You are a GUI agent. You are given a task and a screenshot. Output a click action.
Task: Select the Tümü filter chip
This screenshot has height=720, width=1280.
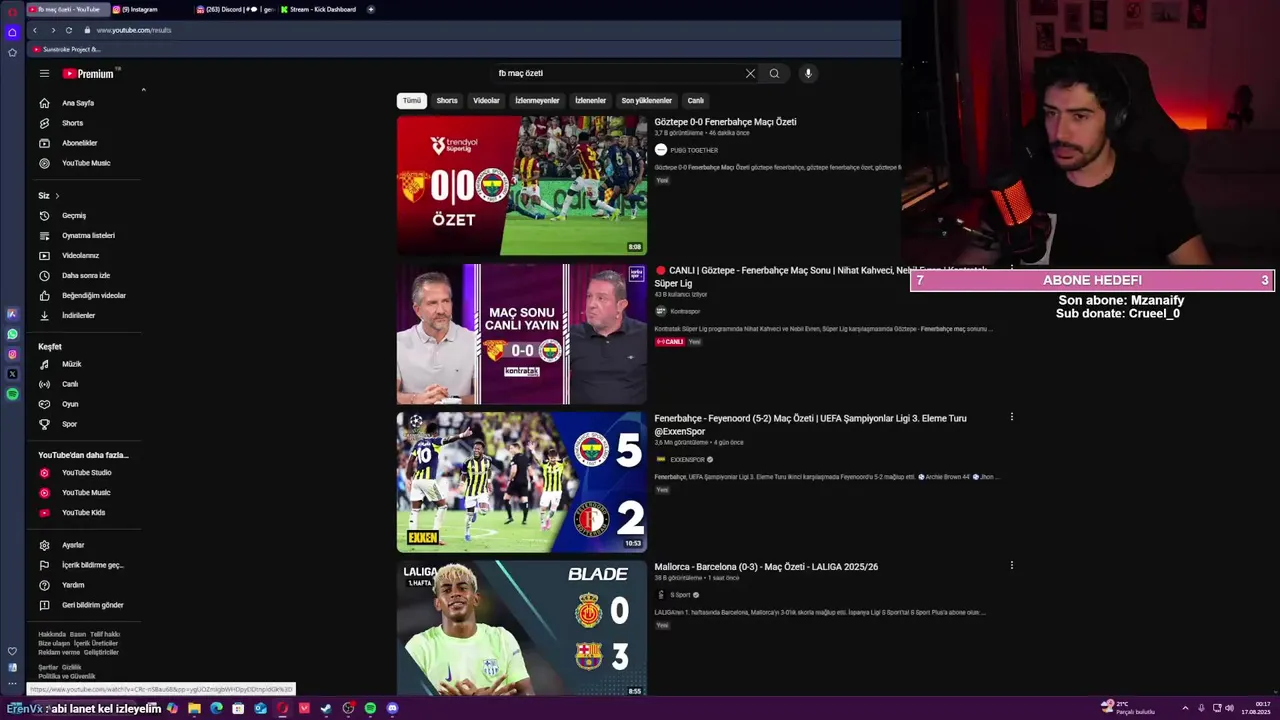(x=412, y=100)
